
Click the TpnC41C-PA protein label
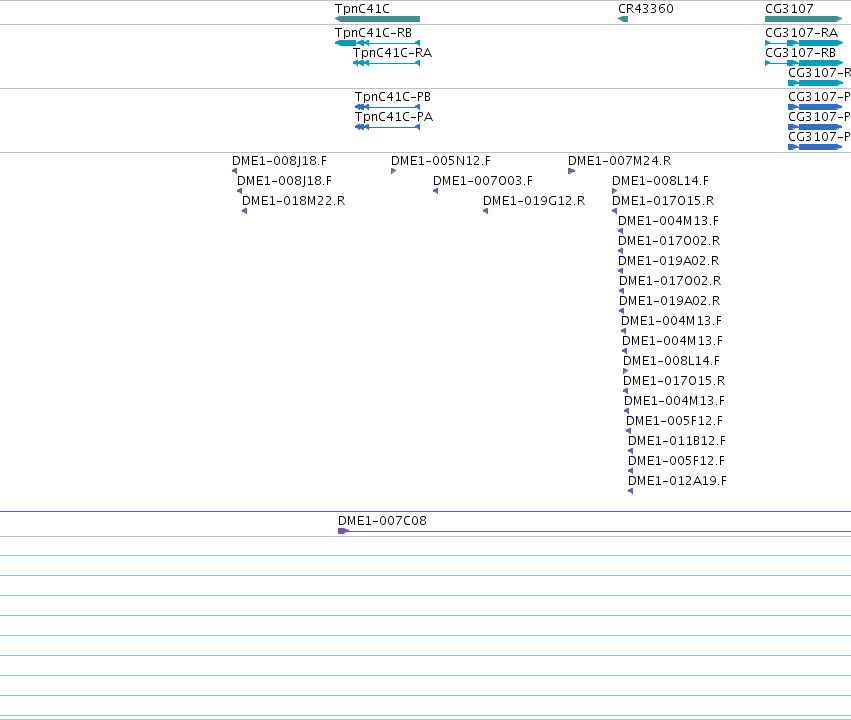[394, 117]
